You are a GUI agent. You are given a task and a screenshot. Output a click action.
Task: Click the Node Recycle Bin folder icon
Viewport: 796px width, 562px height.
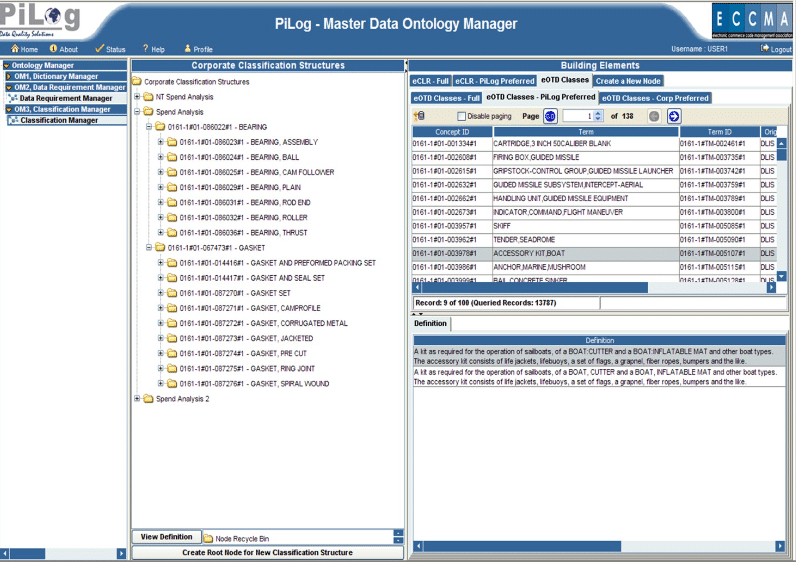pos(208,538)
